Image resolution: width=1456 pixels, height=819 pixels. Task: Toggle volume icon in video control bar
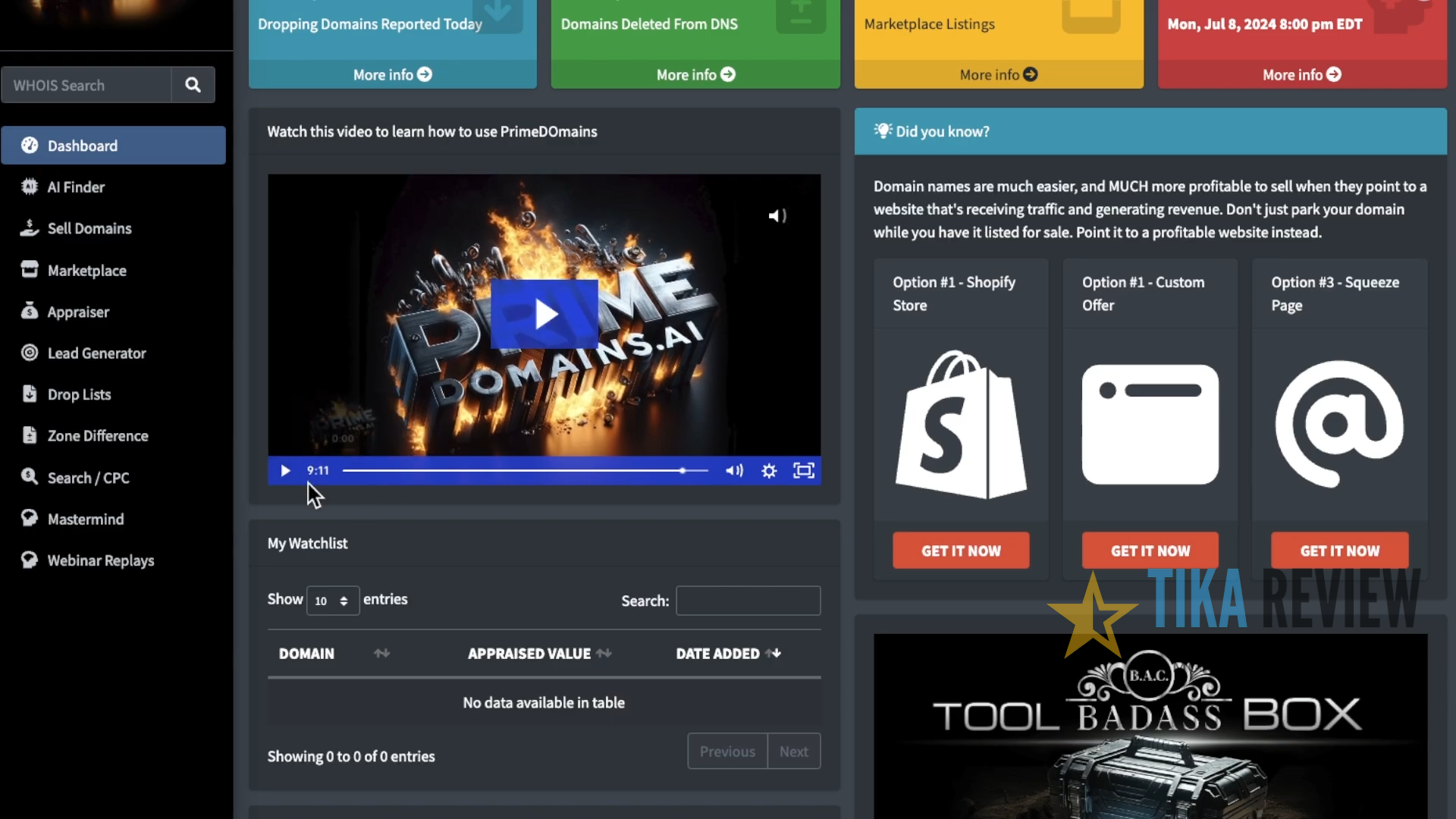coord(733,471)
